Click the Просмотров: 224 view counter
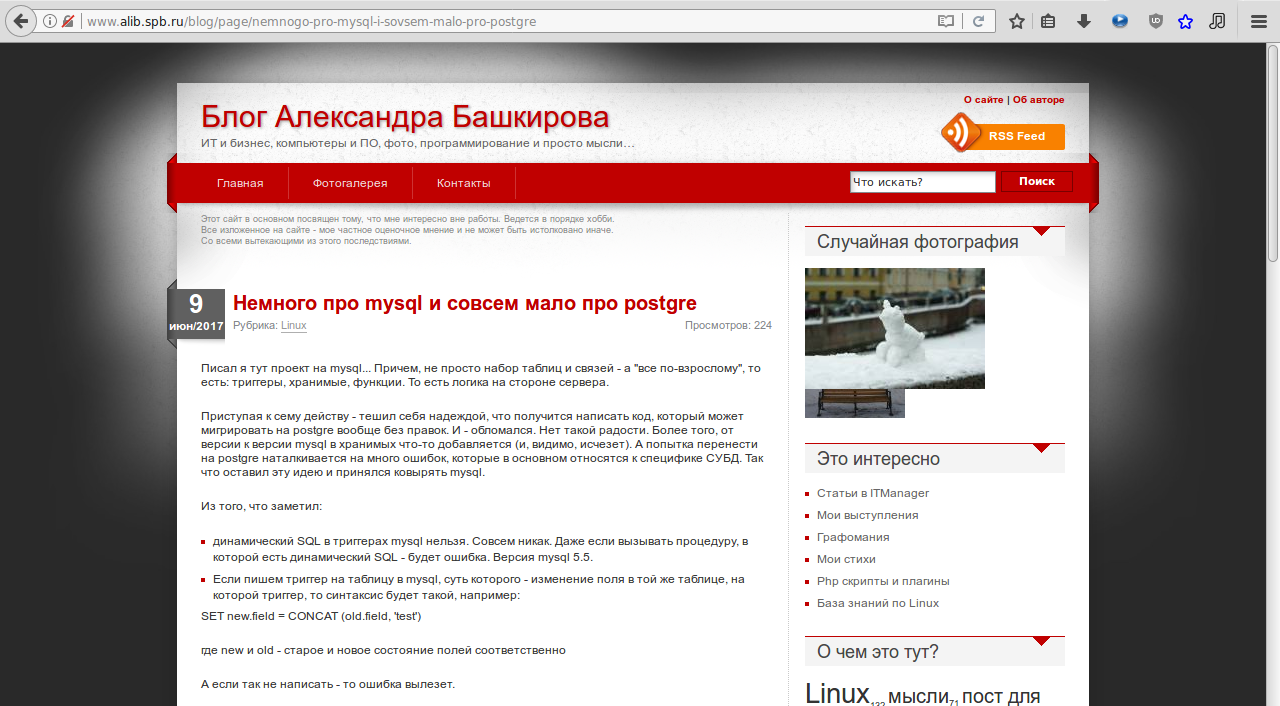Viewport: 1280px width, 706px height. tap(728, 326)
